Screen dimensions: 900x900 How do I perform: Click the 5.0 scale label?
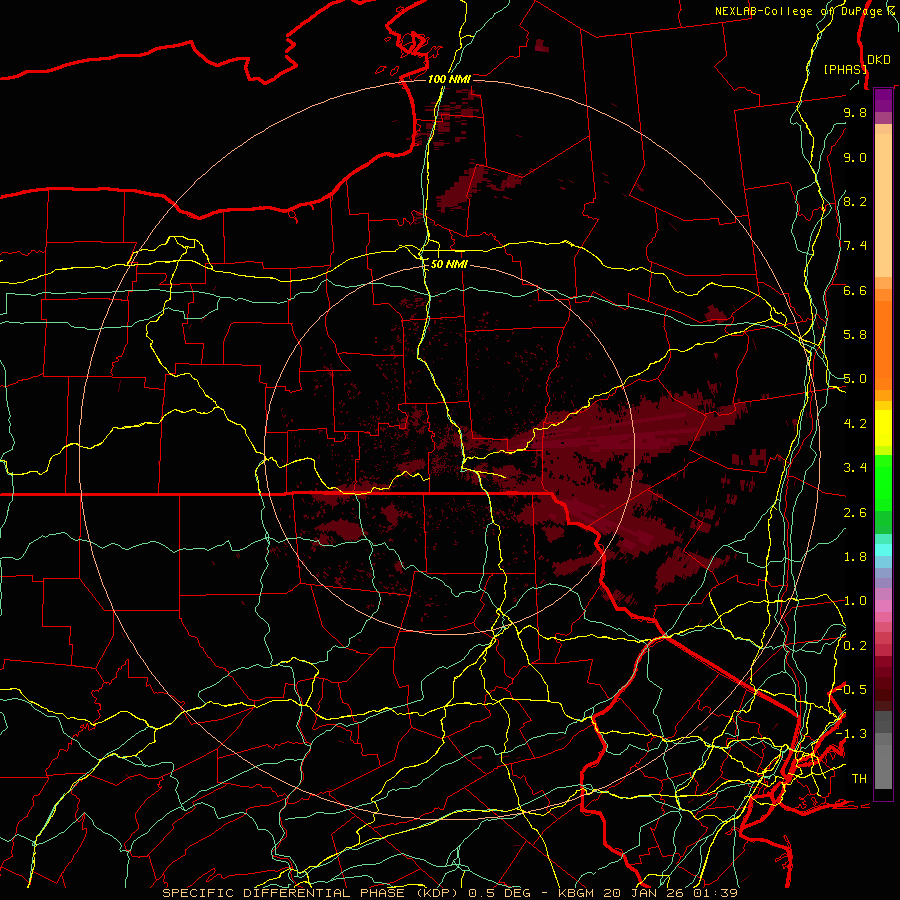(x=855, y=379)
